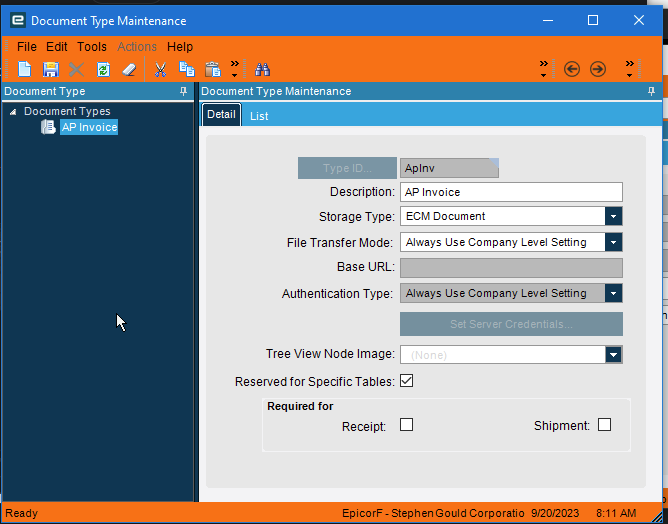Select the Detail tab
The image size is (668, 524).
point(221,115)
